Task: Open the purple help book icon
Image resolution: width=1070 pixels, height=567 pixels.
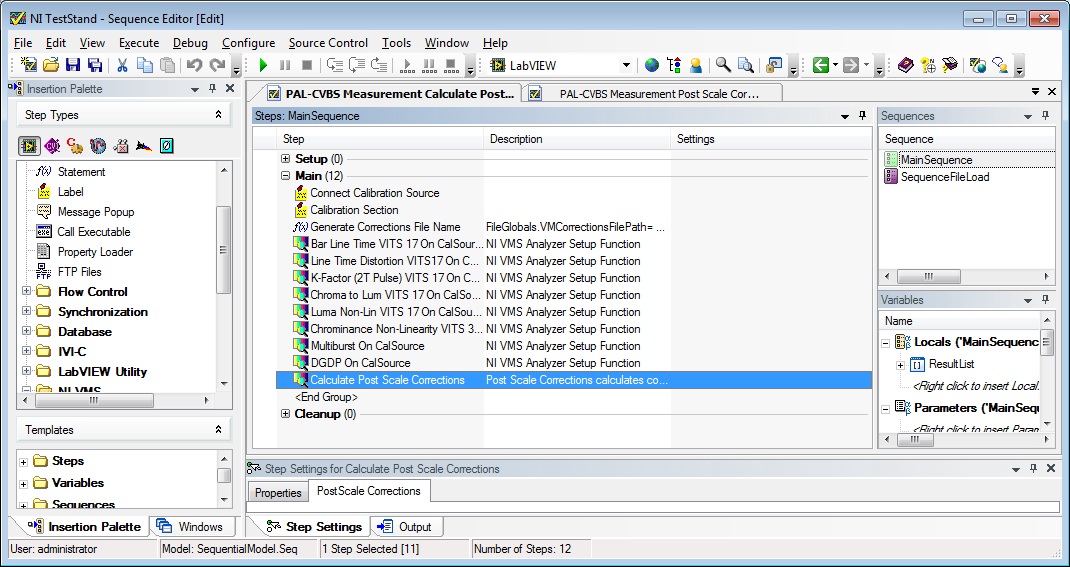Action: pos(906,66)
